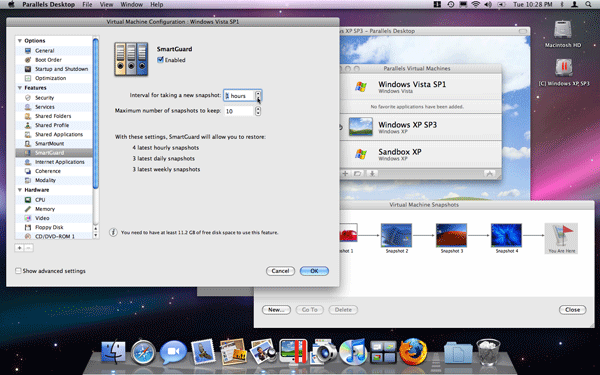Open SmartMount settings
Viewport: 600px width, 375px height.
tap(54, 143)
